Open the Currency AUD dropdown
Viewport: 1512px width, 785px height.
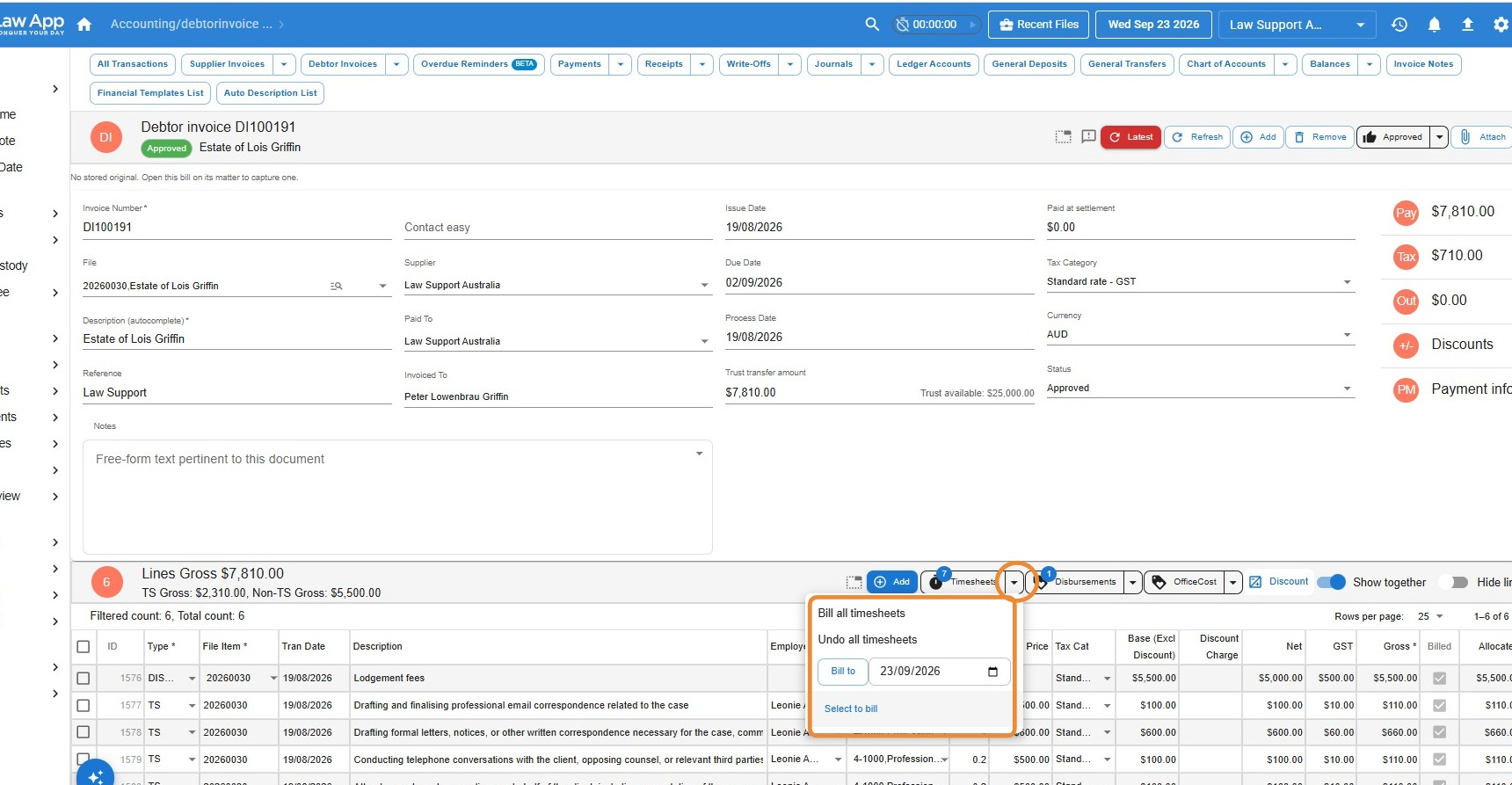tap(1200, 335)
